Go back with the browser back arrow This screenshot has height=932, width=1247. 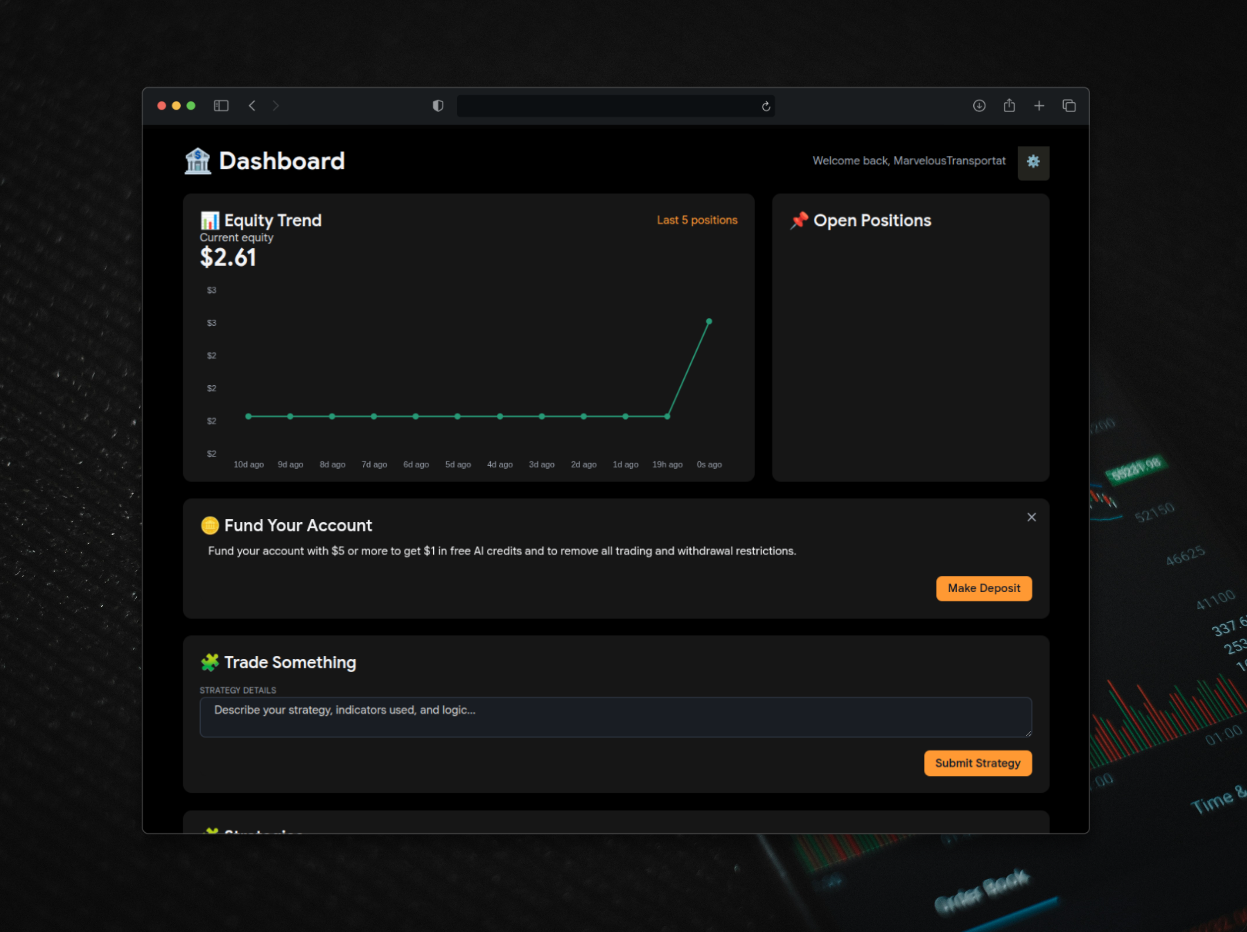click(252, 106)
